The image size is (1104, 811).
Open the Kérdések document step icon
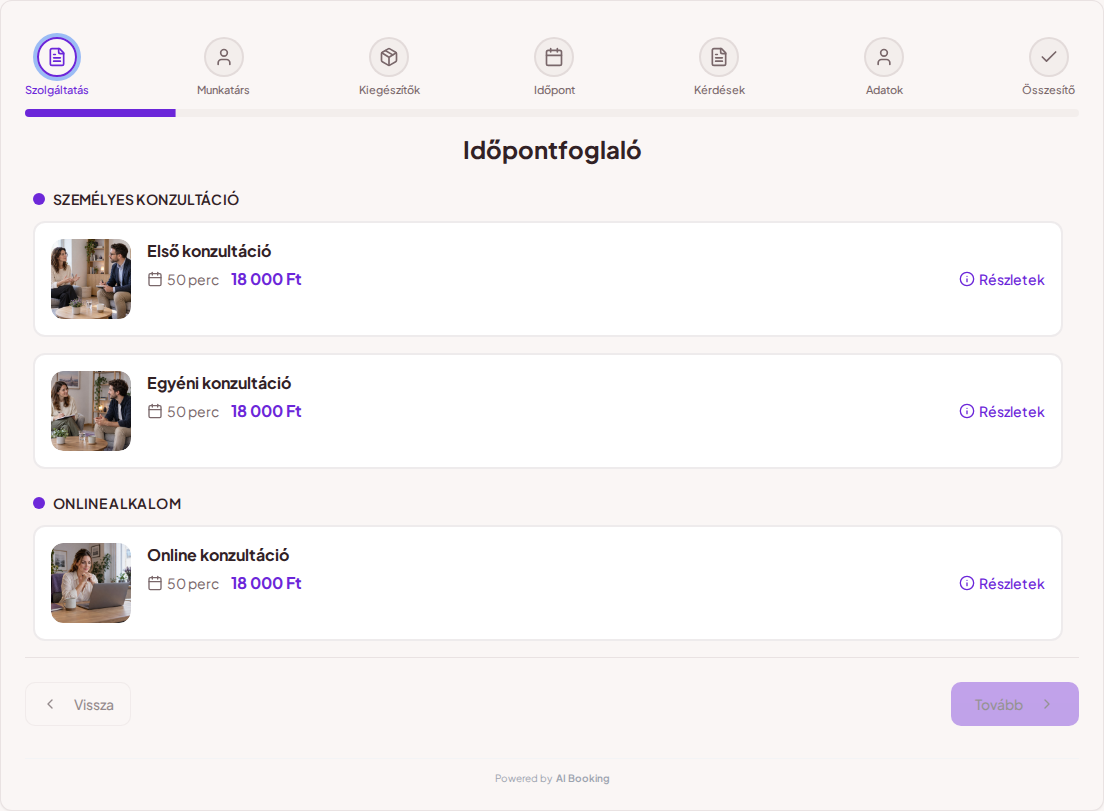[719, 57]
